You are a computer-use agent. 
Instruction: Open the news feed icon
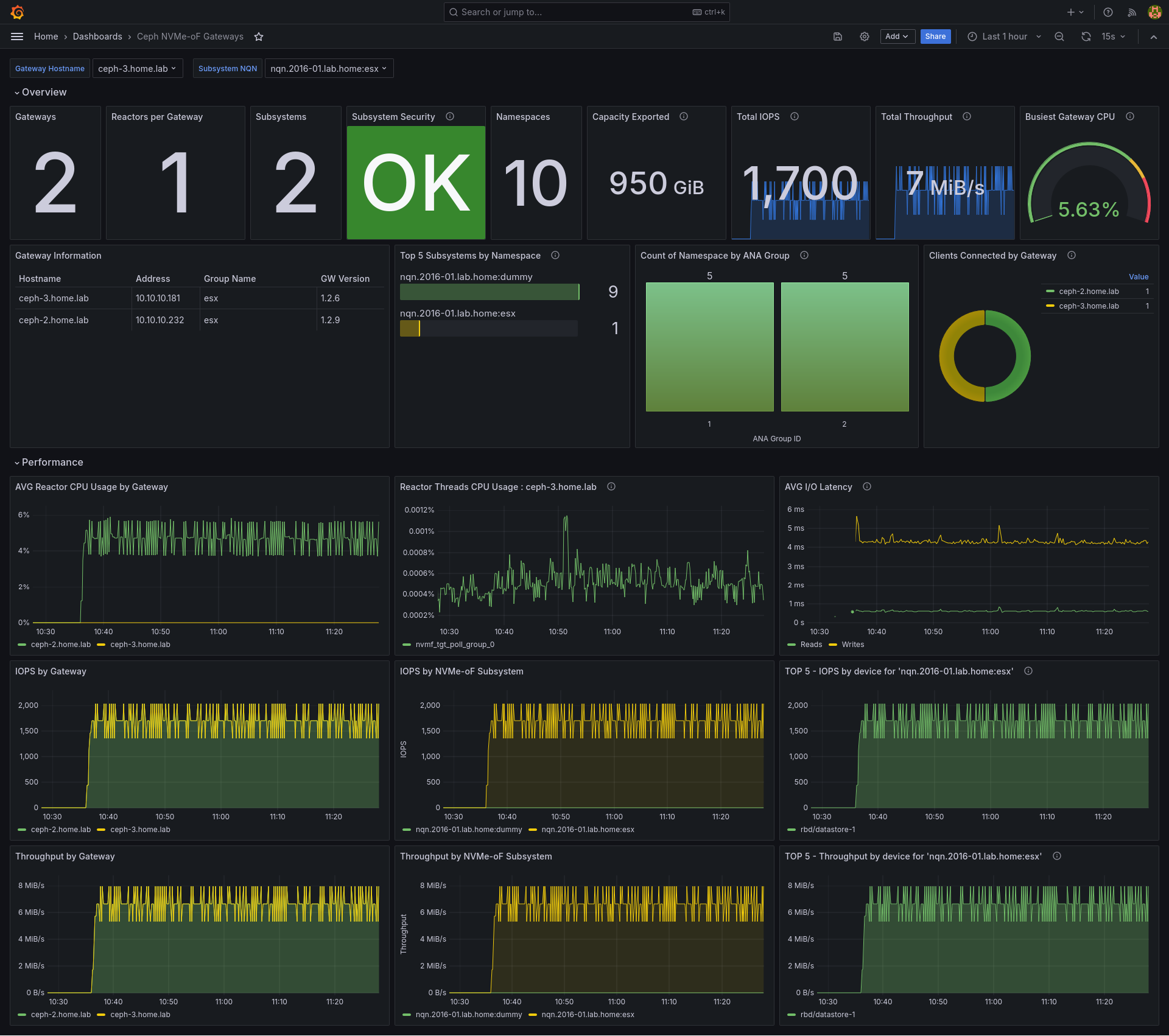(x=1131, y=12)
